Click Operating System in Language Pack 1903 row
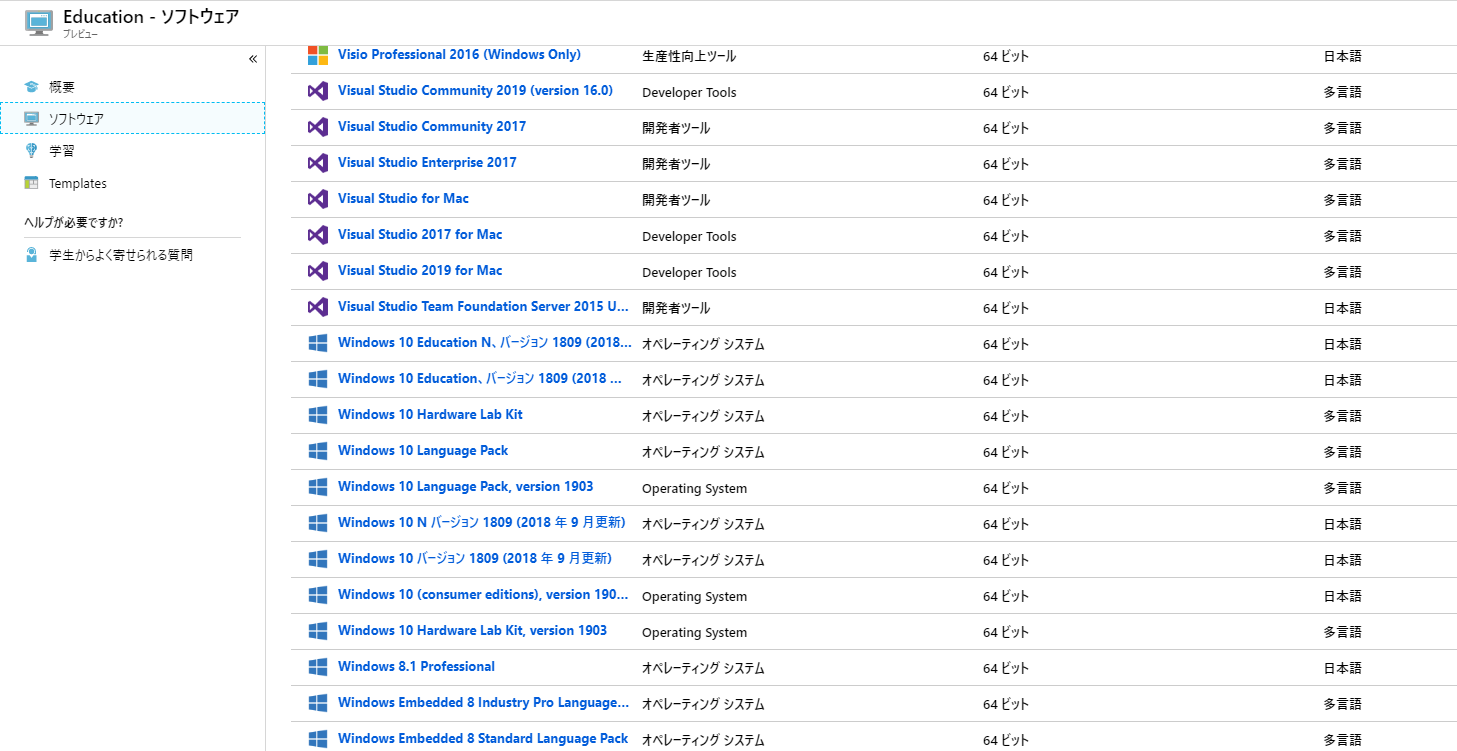The width and height of the screenshot is (1457, 751). pos(694,488)
